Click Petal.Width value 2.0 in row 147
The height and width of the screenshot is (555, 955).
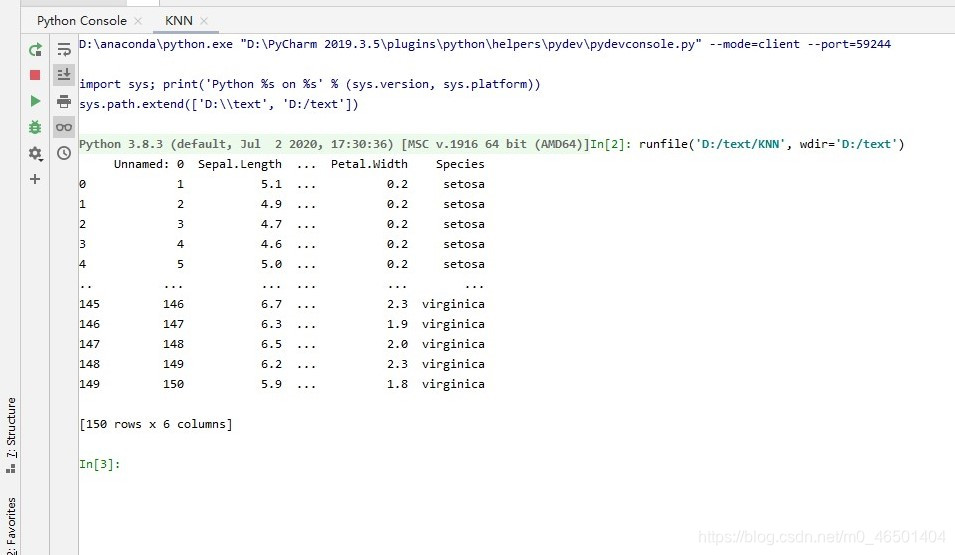click(397, 344)
